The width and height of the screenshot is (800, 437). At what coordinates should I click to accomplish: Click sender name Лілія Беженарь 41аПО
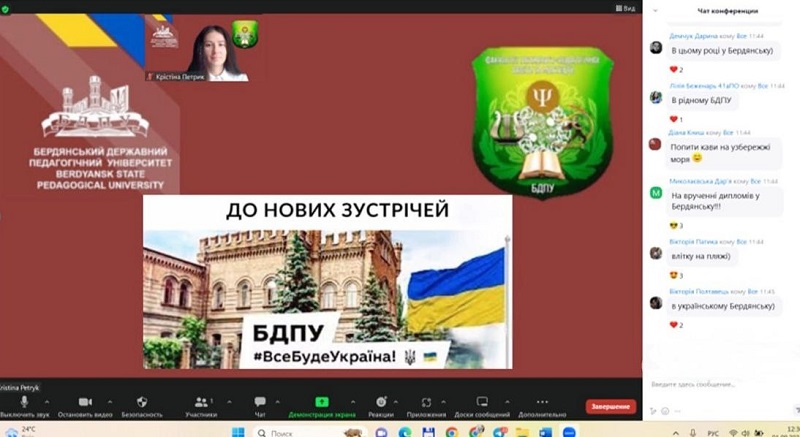705,86
